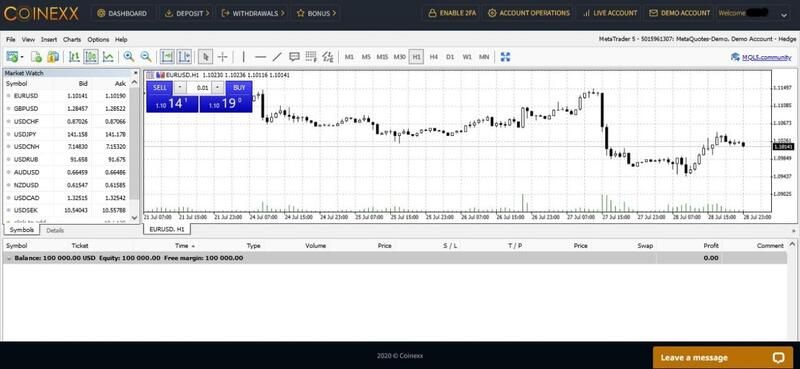Switch chart to bar chart type
Image resolution: width=800 pixels, height=369 pixels.
coord(74,57)
